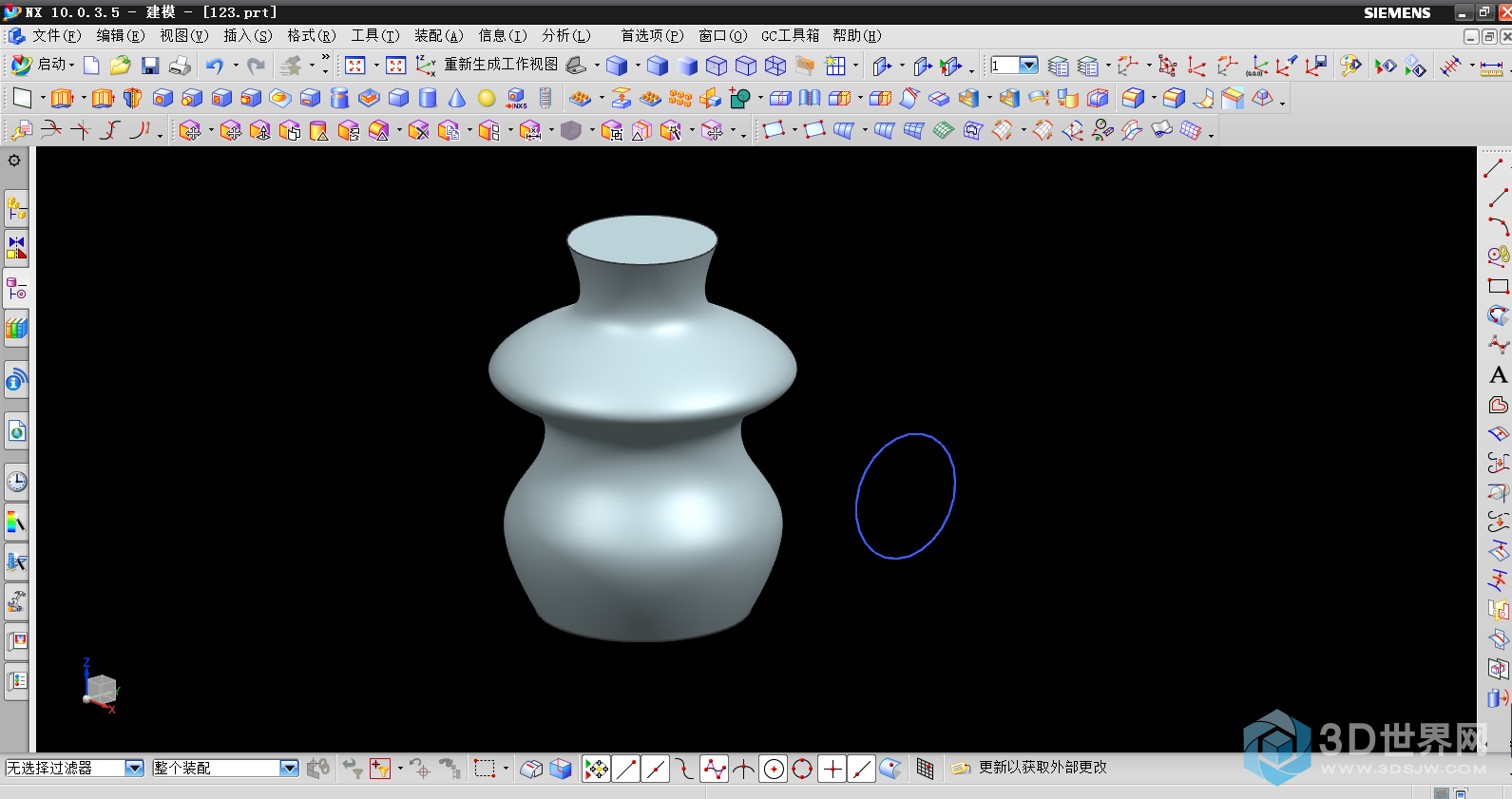The width and height of the screenshot is (1512, 799).
Task: Select the Sketch rectangle icon
Action: pyautogui.click(x=21, y=98)
